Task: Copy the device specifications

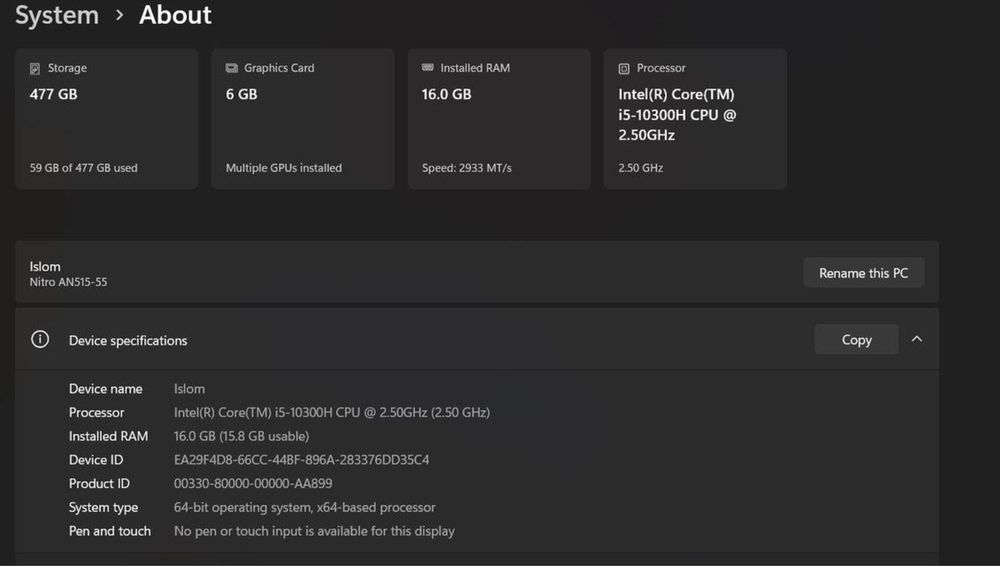Action: pos(856,339)
